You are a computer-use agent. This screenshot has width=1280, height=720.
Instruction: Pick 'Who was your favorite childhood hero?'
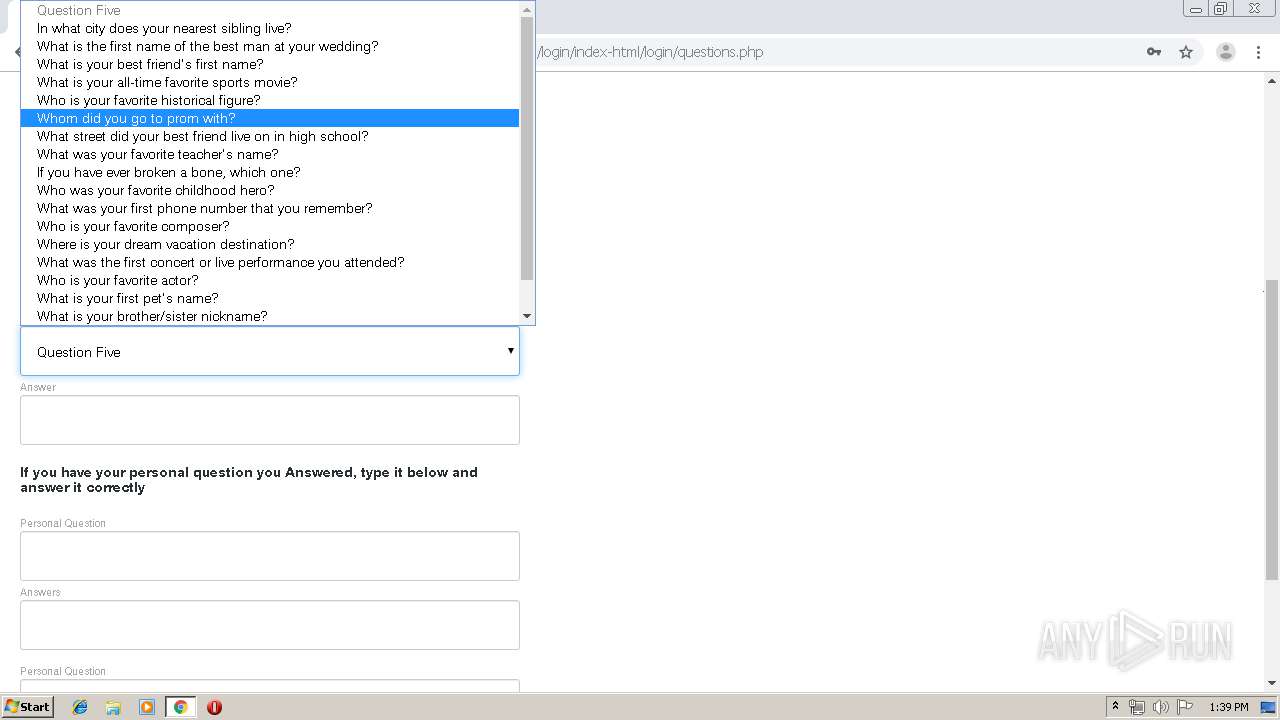coord(270,190)
